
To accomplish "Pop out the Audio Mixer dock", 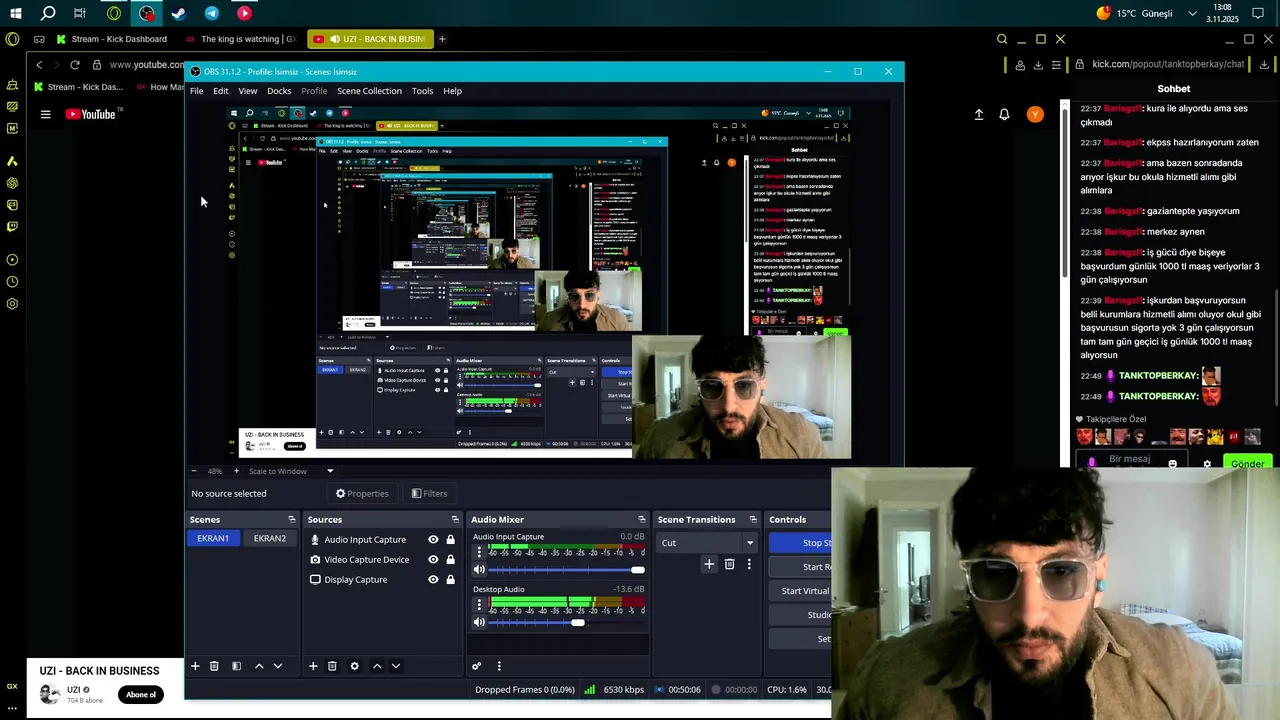I will [642, 519].
